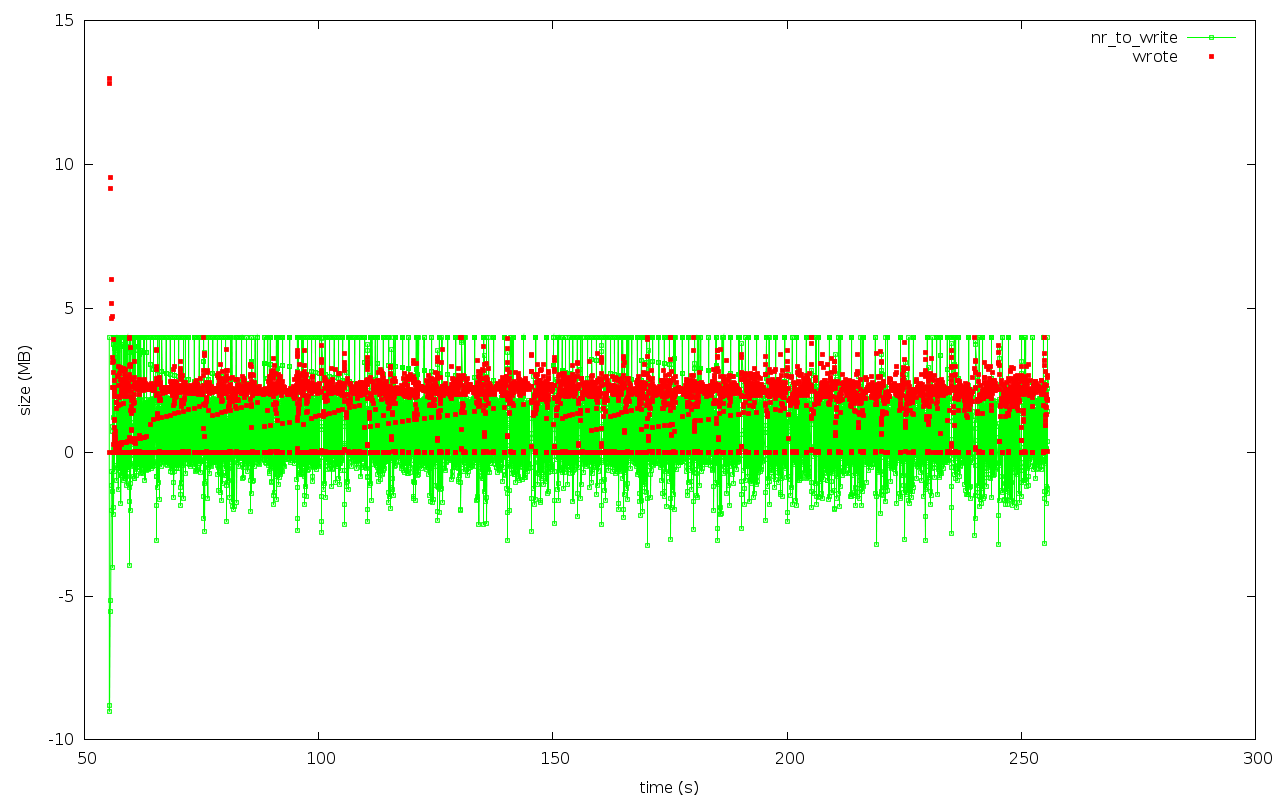
Task: Click the 150 tick on time axis
Action: coord(553,759)
